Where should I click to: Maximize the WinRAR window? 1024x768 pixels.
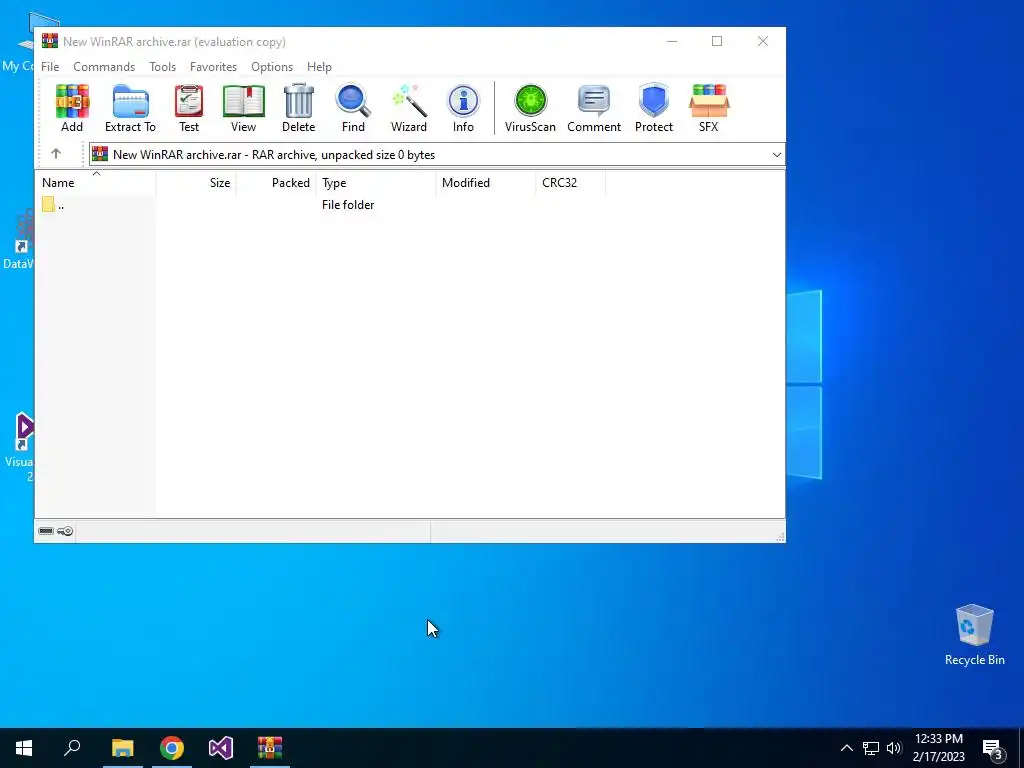[x=717, y=41]
